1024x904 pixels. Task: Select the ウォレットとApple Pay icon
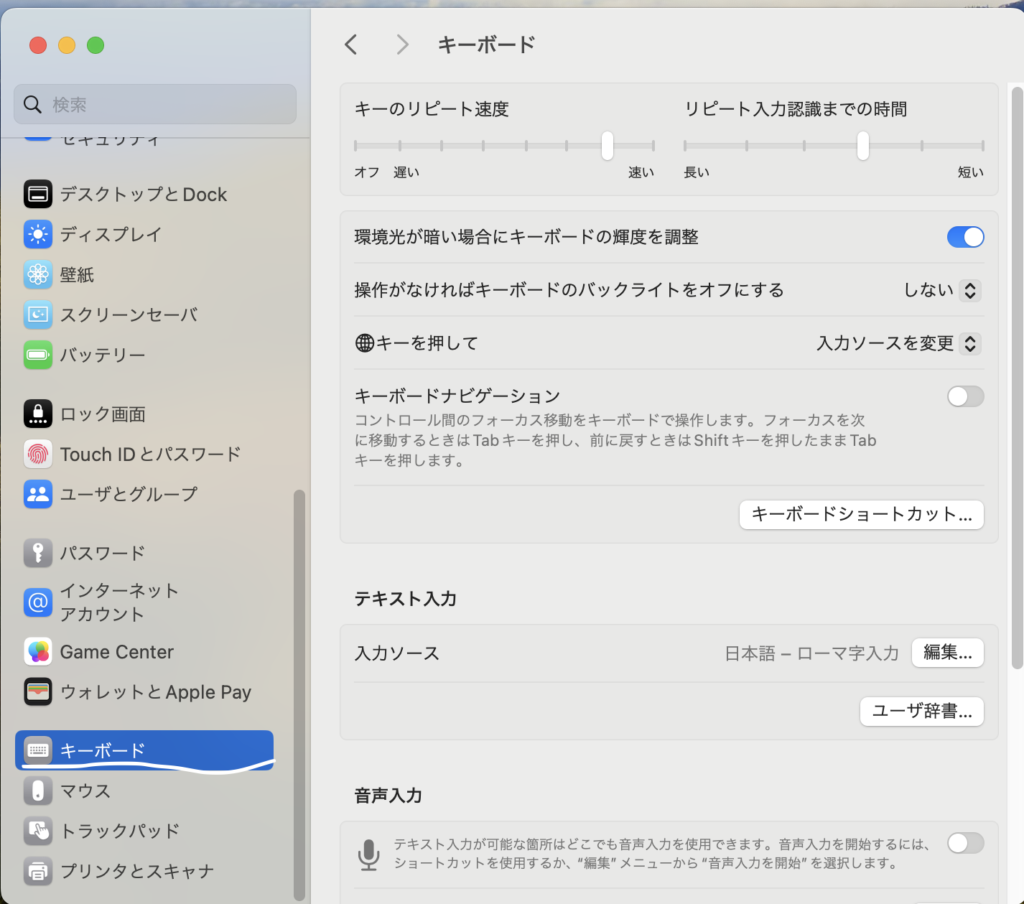tap(38, 692)
